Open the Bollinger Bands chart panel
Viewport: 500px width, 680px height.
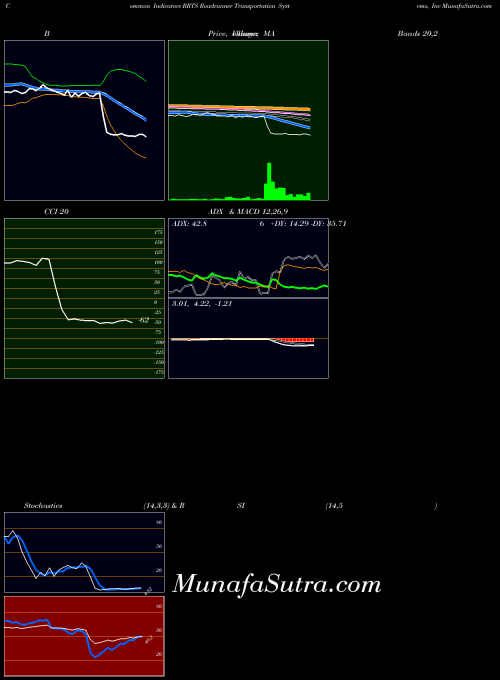click(85, 121)
